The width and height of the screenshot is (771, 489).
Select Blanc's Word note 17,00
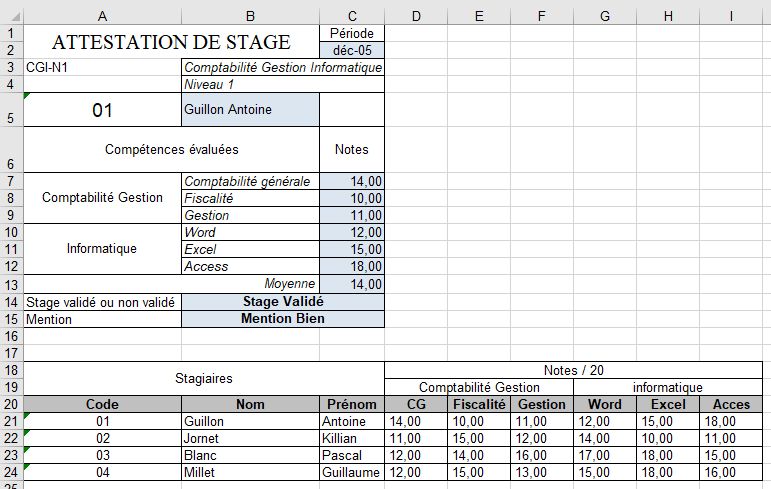click(605, 455)
